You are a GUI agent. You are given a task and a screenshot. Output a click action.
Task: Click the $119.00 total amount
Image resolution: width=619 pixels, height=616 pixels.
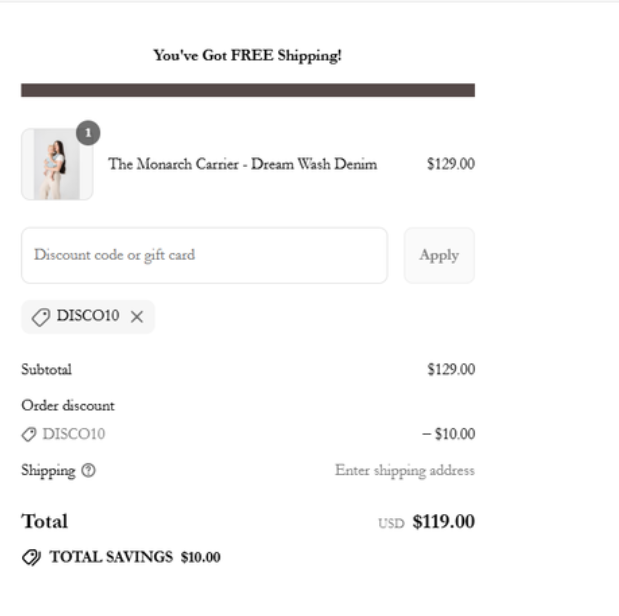(x=443, y=522)
